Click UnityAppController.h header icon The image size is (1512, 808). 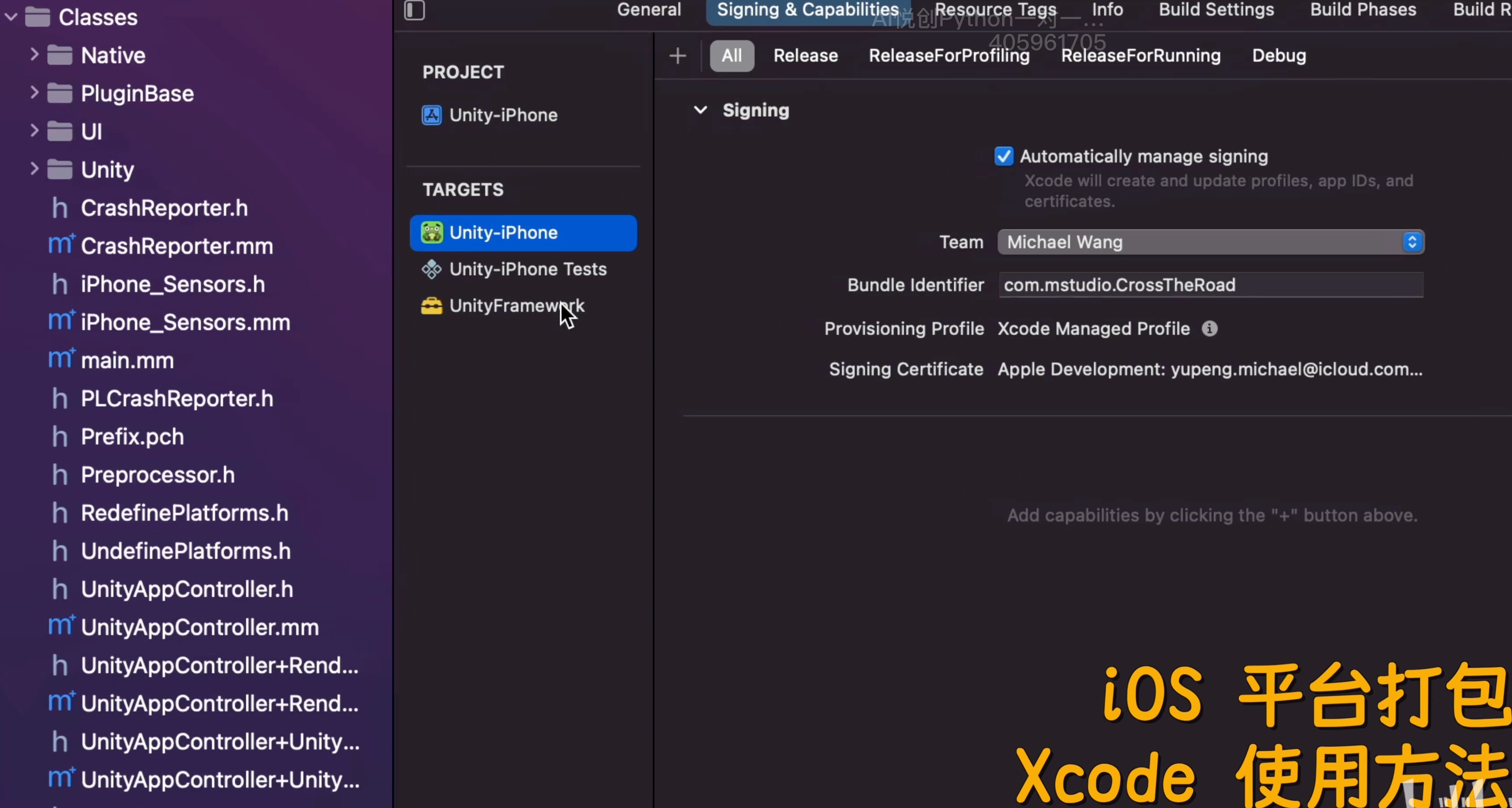[x=60, y=589]
